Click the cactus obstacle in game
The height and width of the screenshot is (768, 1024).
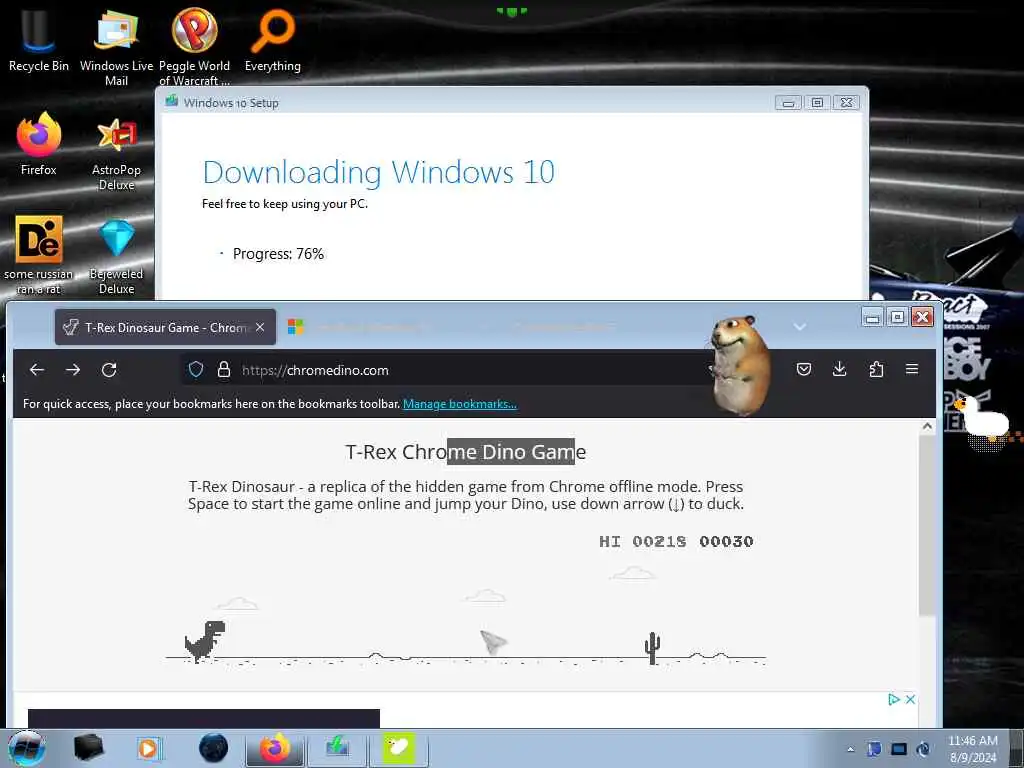(652, 648)
